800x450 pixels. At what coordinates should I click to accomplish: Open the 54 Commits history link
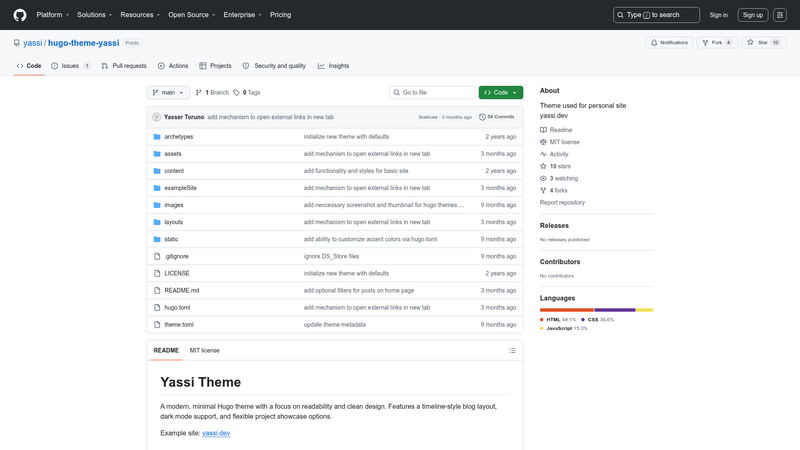496,117
